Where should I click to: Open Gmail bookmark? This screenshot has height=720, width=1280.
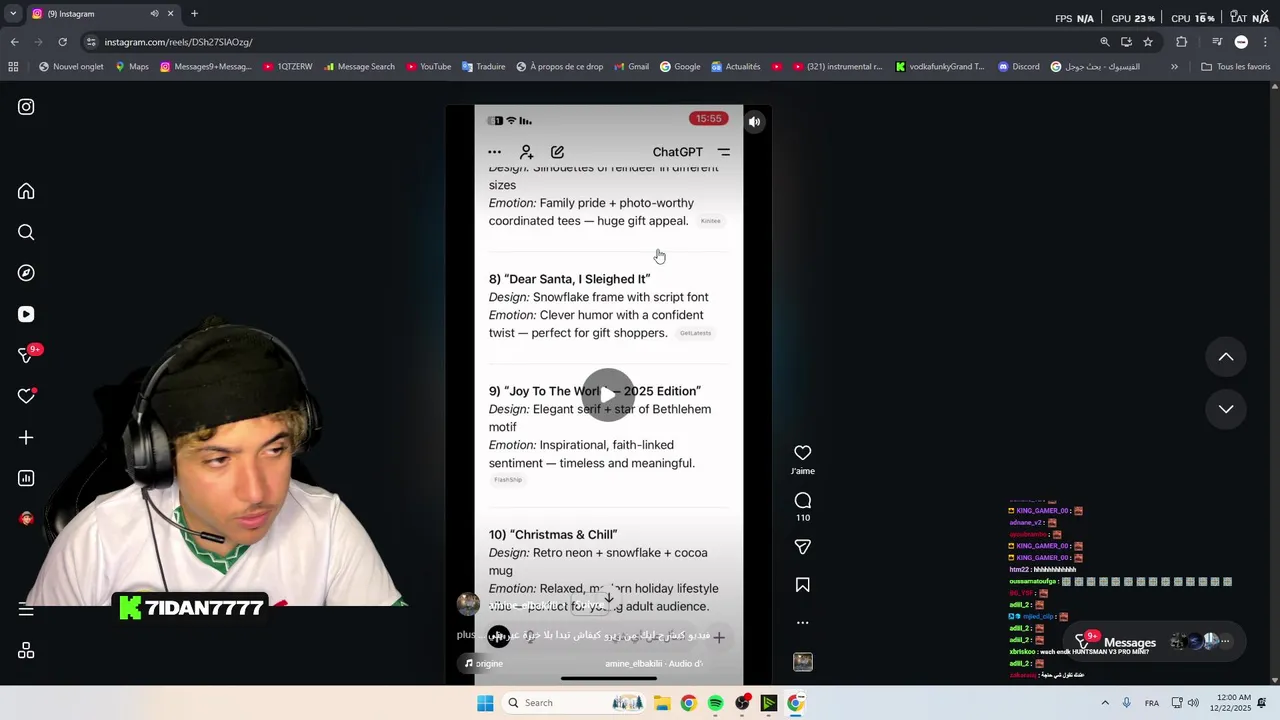tap(631, 67)
